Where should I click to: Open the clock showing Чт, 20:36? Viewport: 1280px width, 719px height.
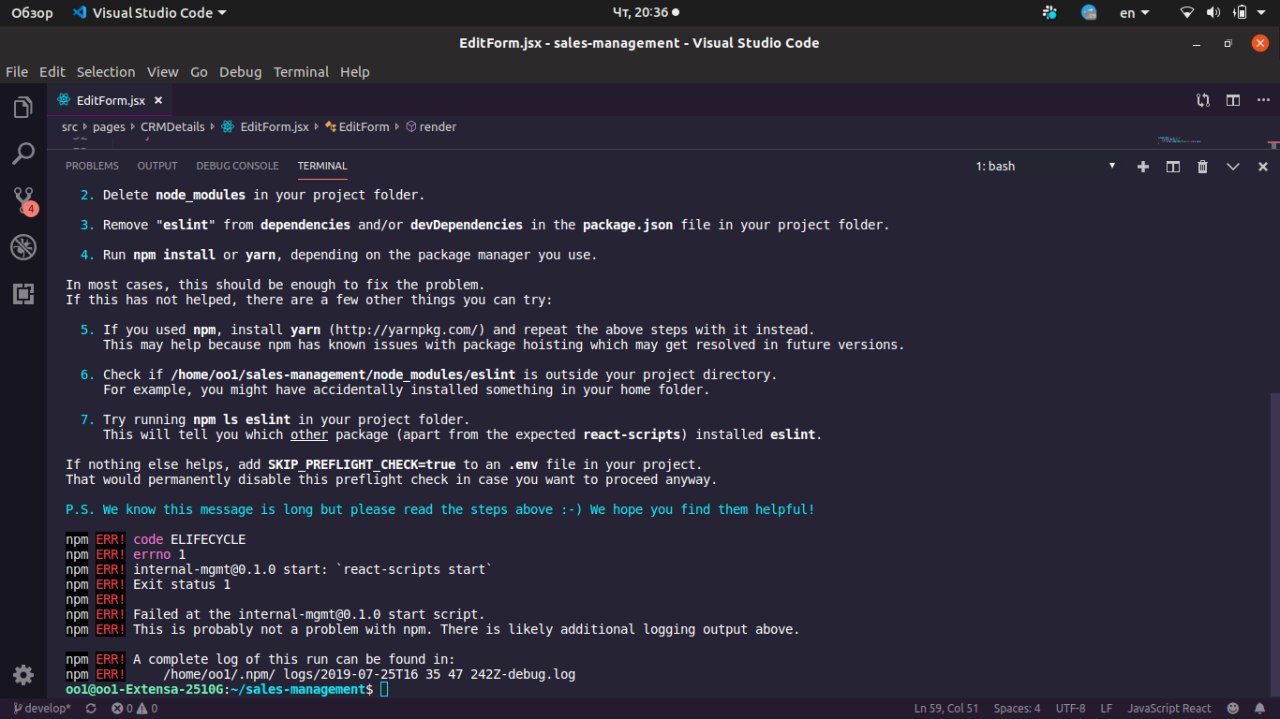[x=639, y=13]
